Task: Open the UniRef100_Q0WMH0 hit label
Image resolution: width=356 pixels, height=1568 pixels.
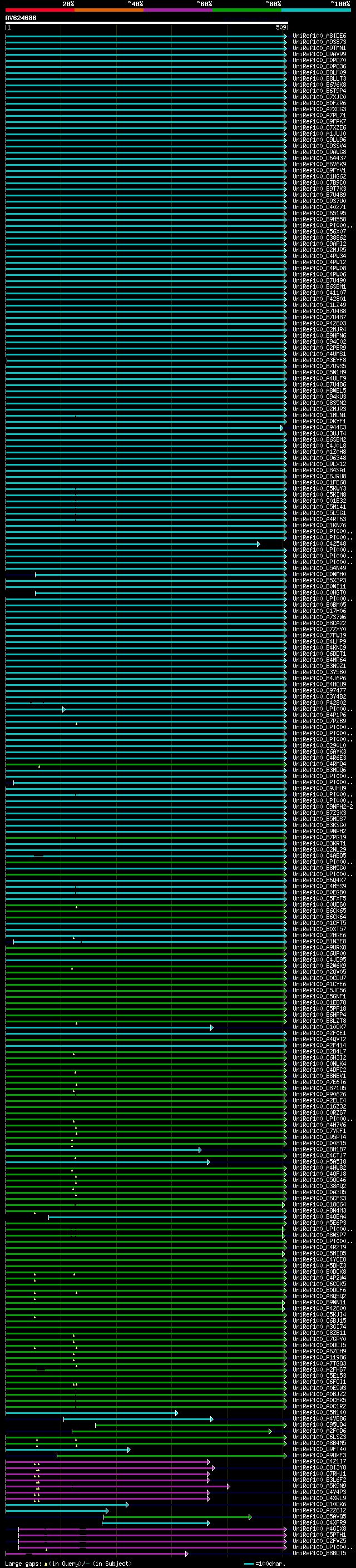Action: pos(319,574)
